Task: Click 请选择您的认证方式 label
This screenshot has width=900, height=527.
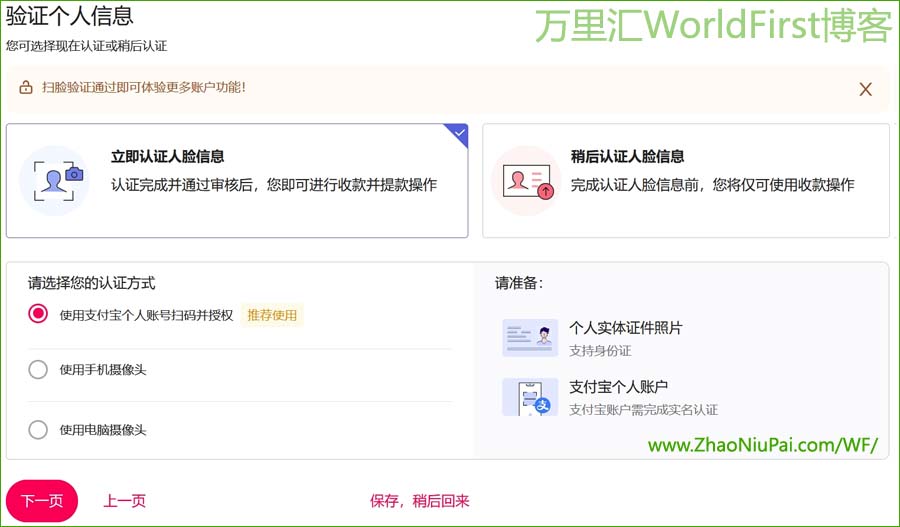Action: 91,283
